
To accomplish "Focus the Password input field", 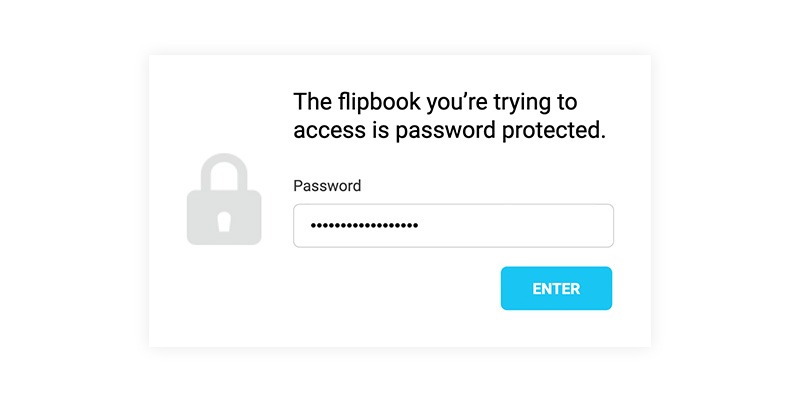I will 453,226.
